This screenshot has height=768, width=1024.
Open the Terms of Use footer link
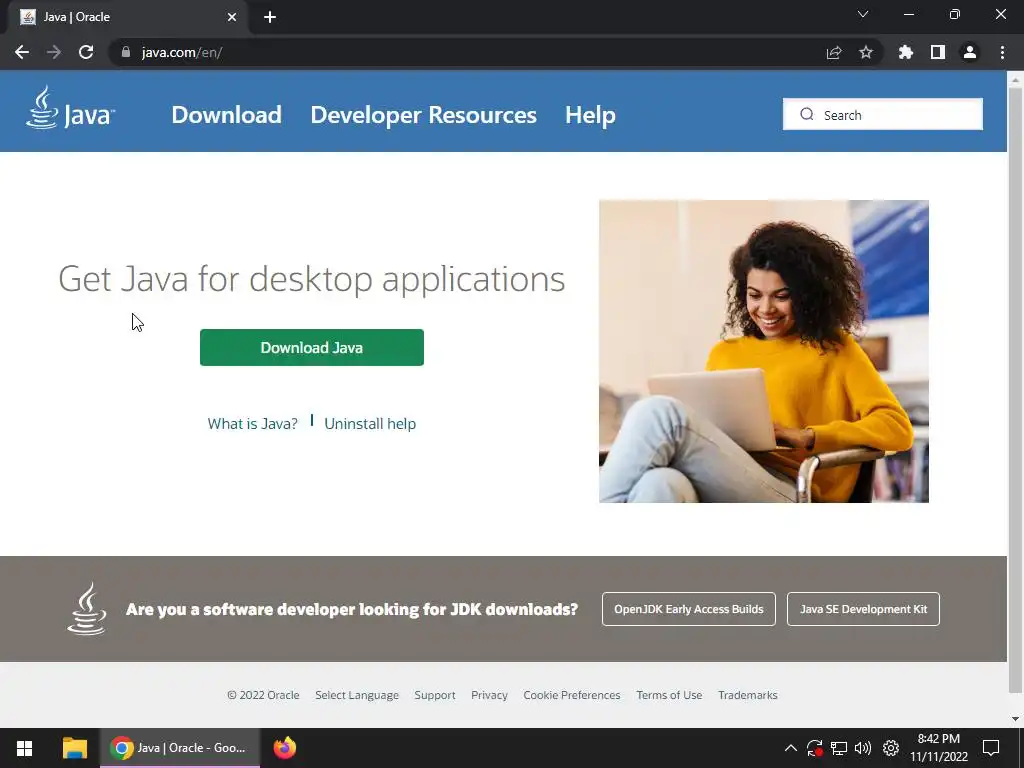(669, 695)
